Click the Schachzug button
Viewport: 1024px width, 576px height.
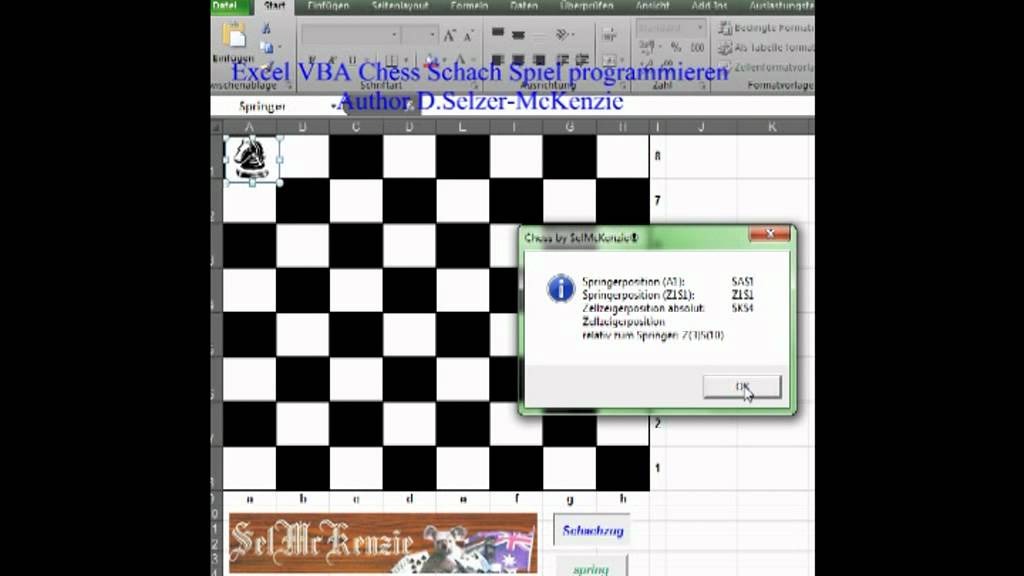[593, 530]
